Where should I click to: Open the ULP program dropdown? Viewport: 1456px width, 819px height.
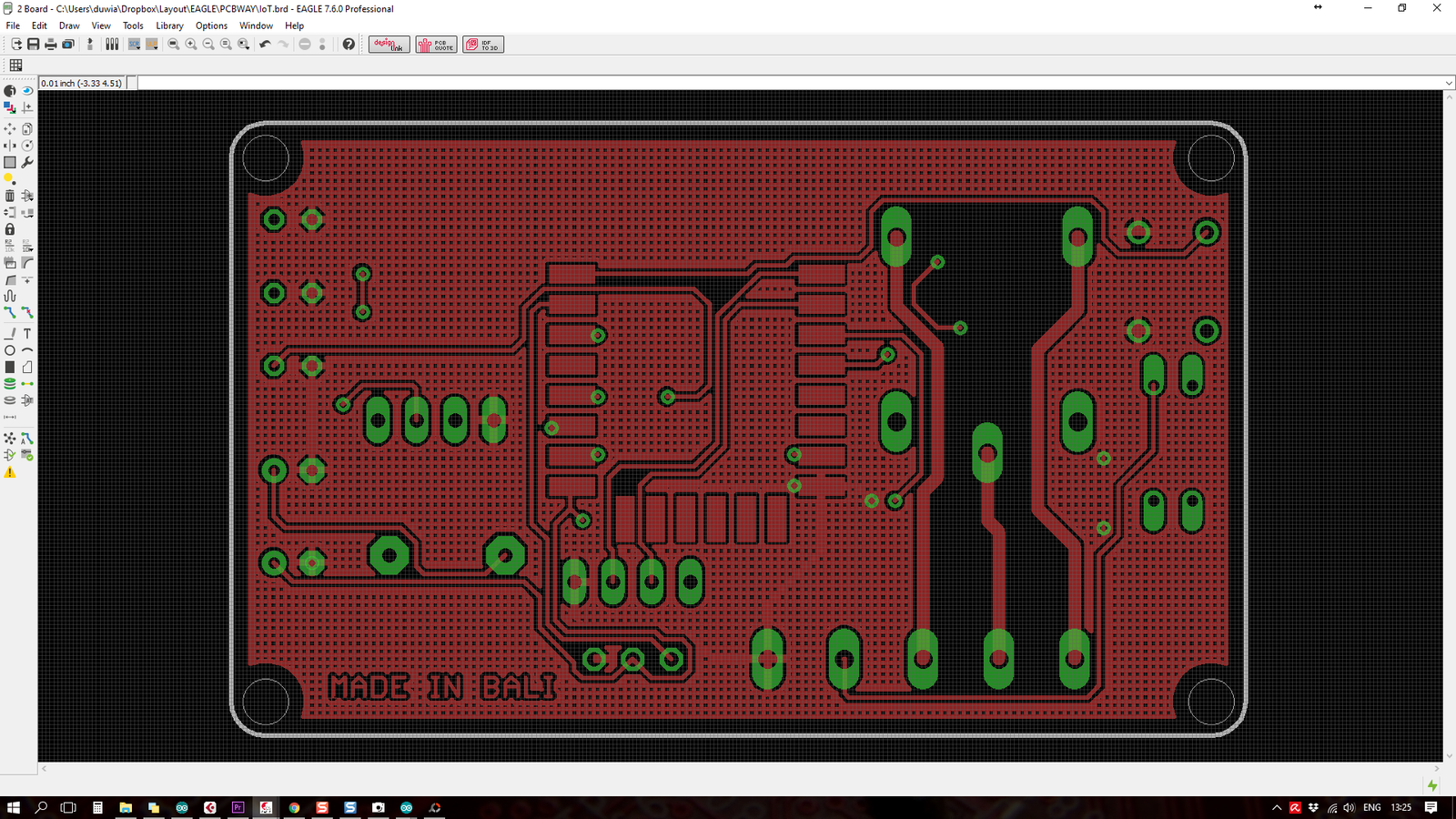(x=152, y=45)
